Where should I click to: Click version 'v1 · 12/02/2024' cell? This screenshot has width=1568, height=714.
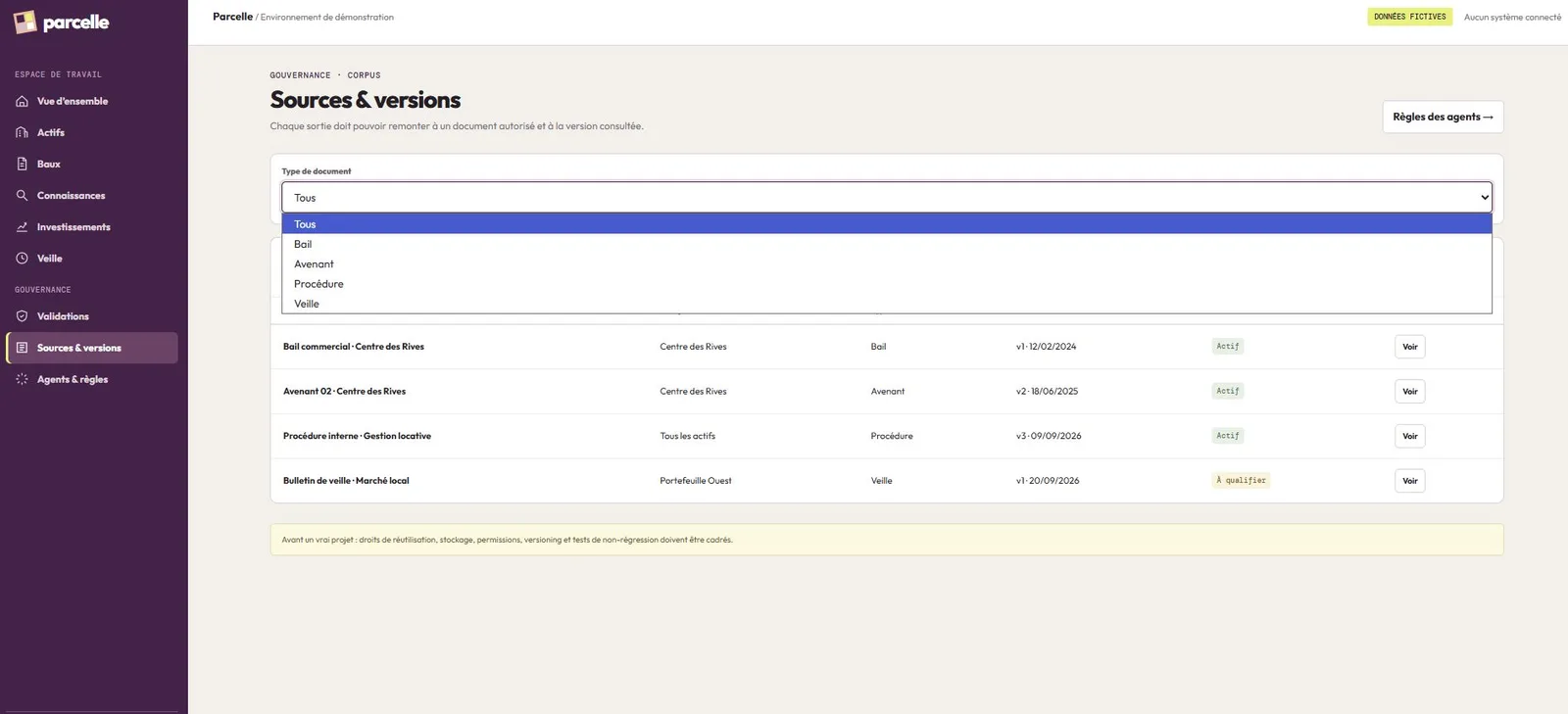coord(1047,347)
